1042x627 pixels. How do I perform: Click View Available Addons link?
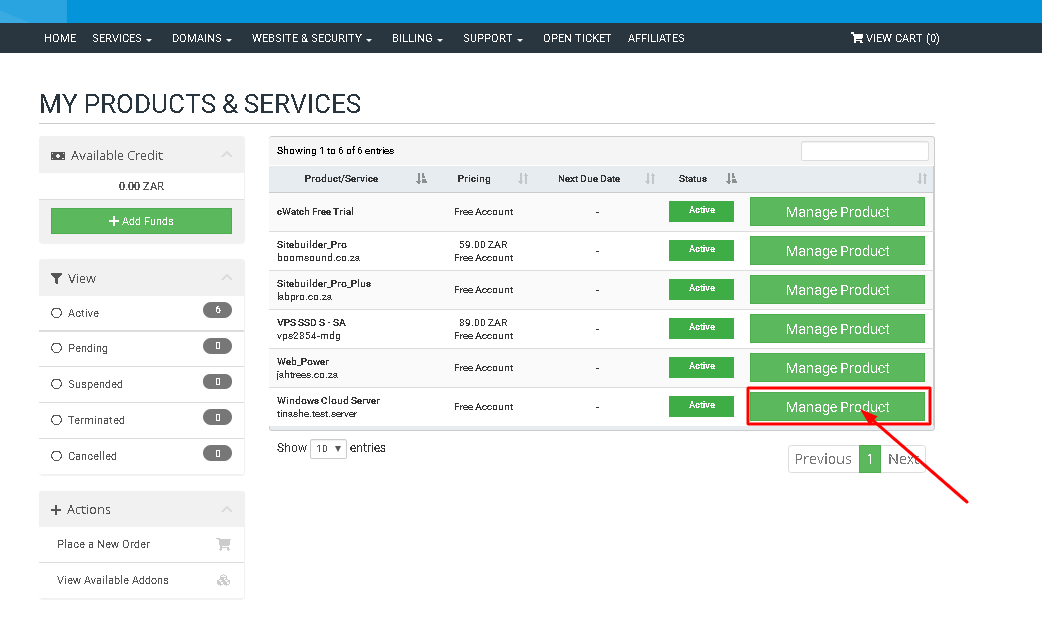point(113,580)
